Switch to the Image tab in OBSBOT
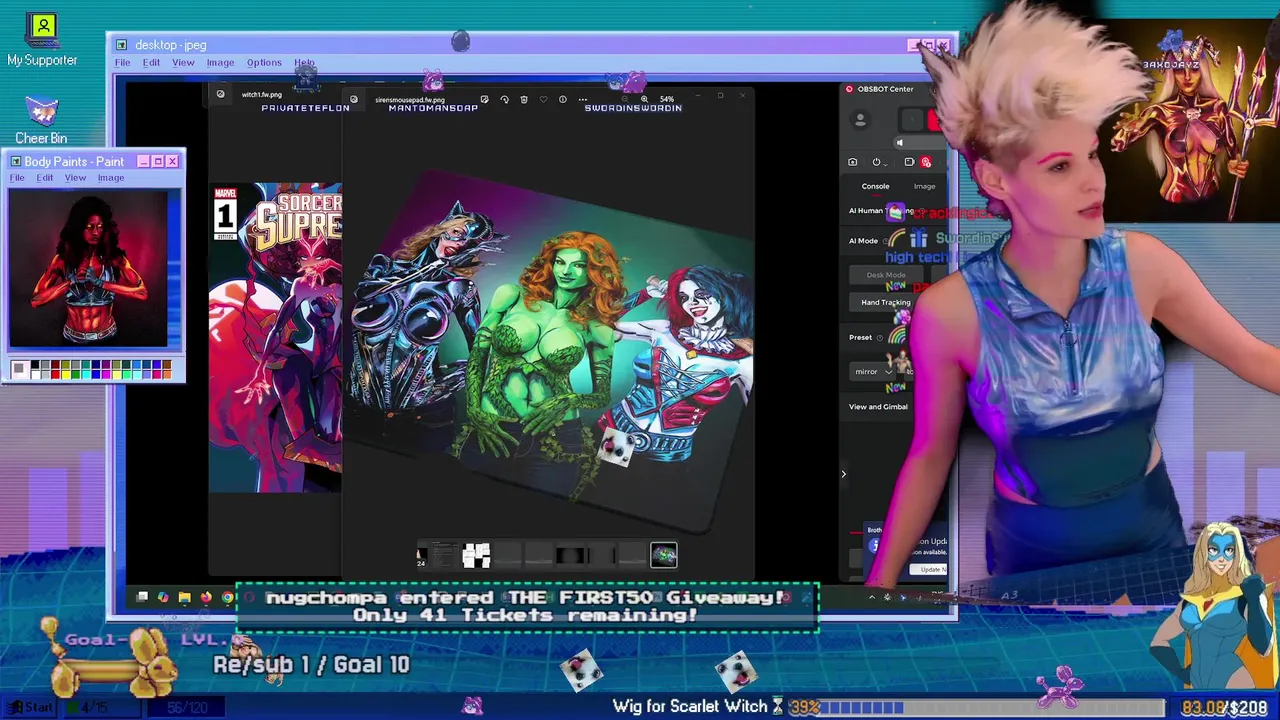 click(x=924, y=186)
